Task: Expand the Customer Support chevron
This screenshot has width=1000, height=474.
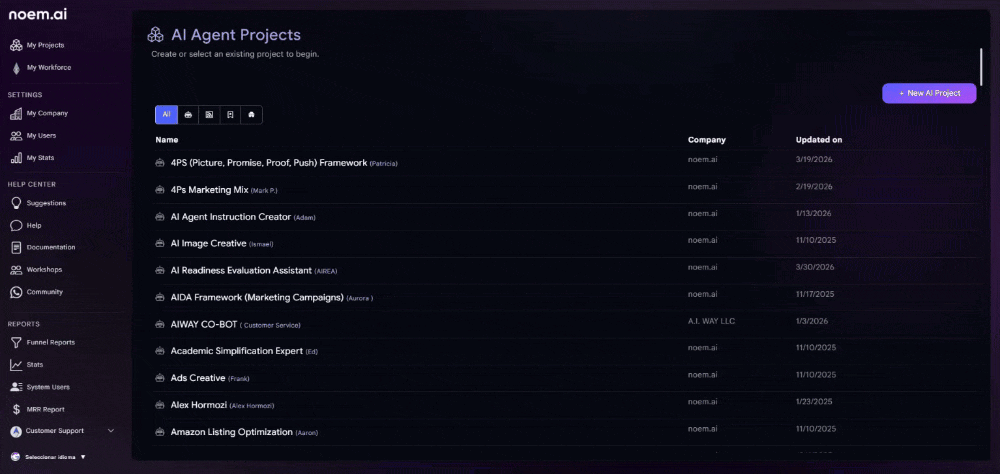Action: point(111,431)
